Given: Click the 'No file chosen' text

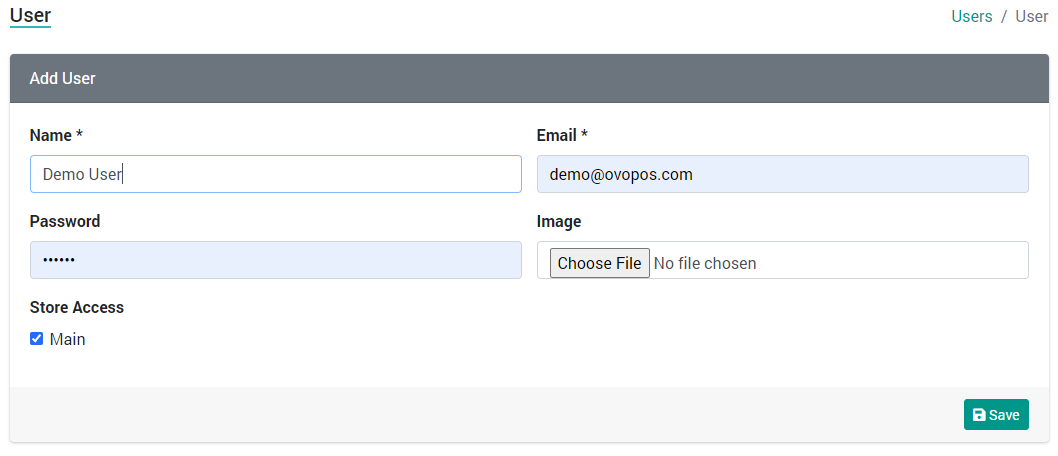Looking at the screenshot, I should pos(705,263).
